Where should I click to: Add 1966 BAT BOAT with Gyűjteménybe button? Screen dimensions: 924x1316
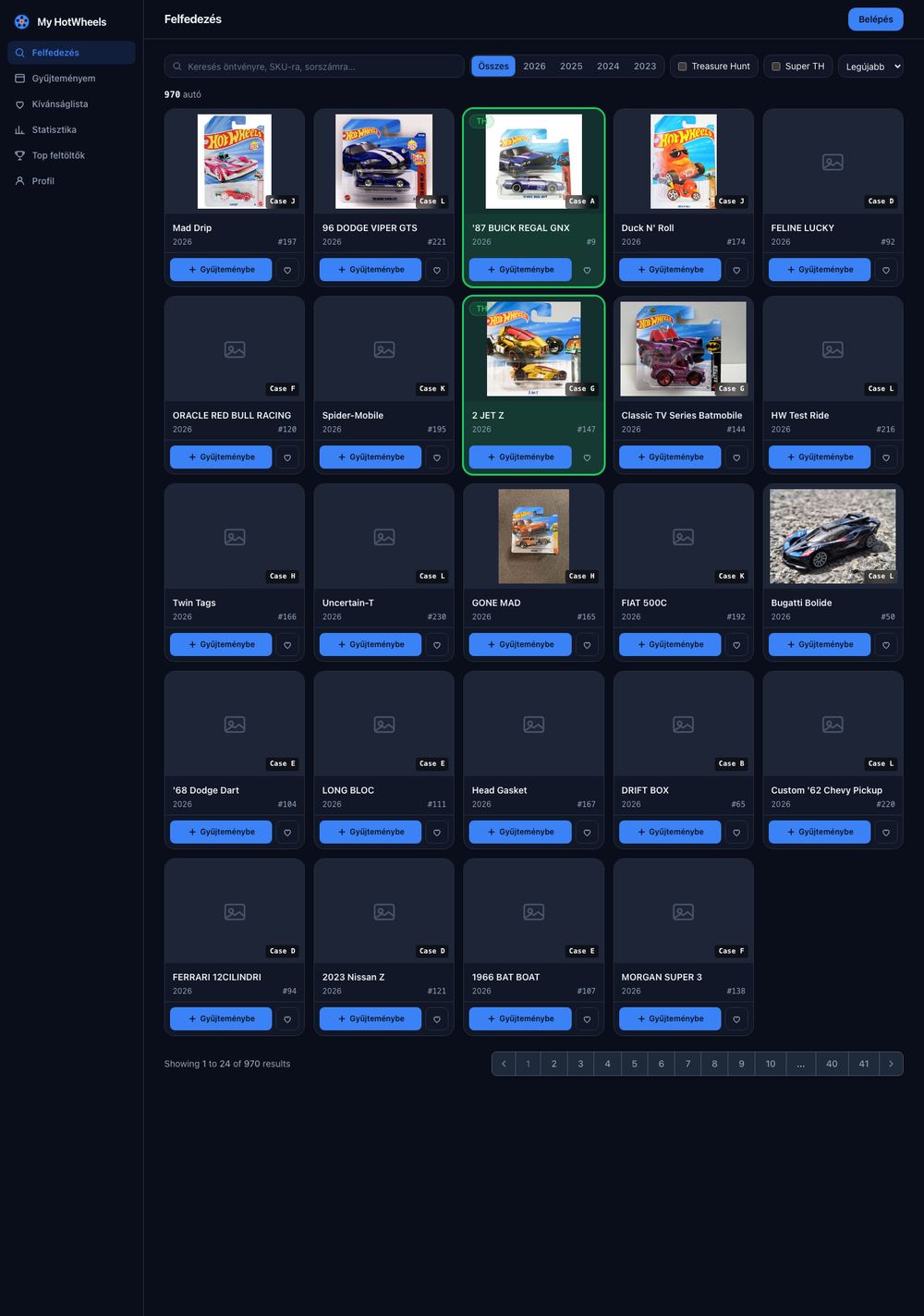pyautogui.click(x=520, y=1019)
